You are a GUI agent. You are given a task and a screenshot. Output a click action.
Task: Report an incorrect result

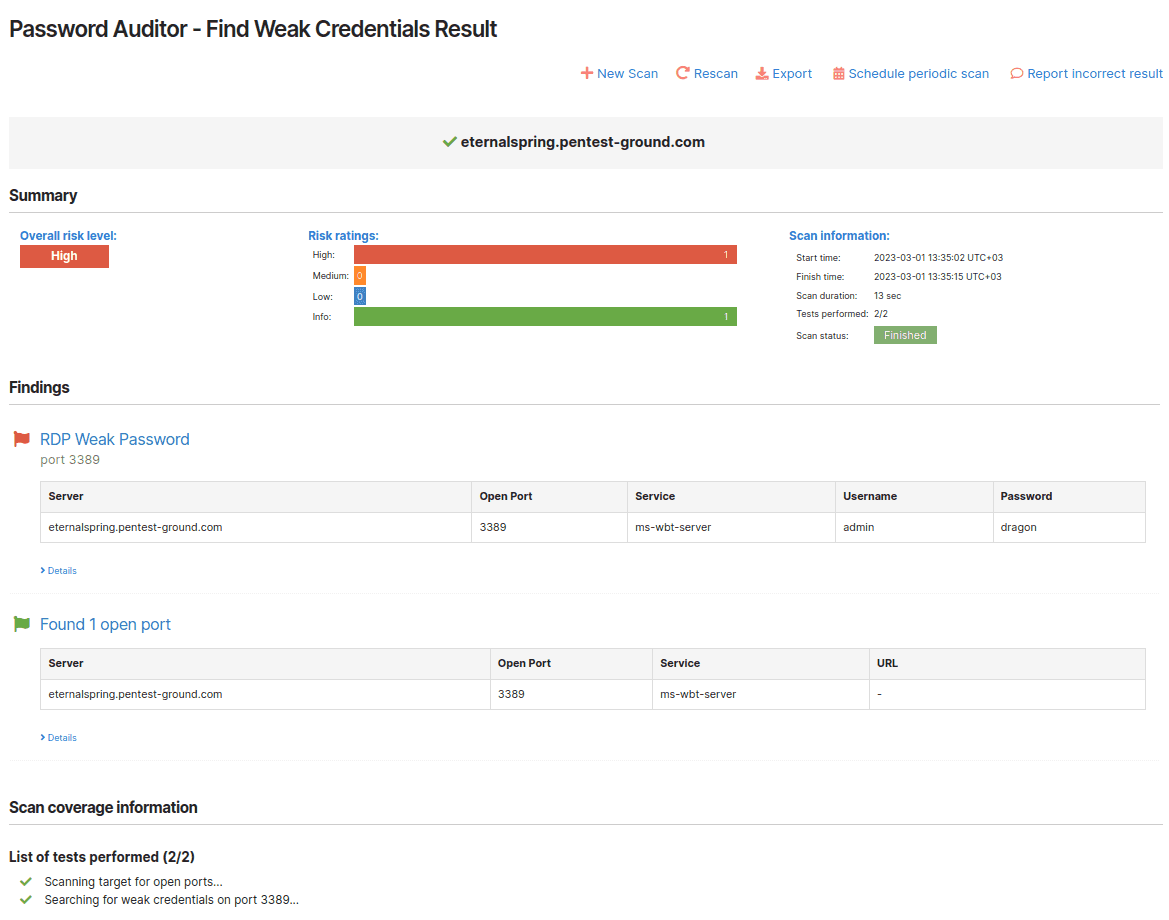1094,73
